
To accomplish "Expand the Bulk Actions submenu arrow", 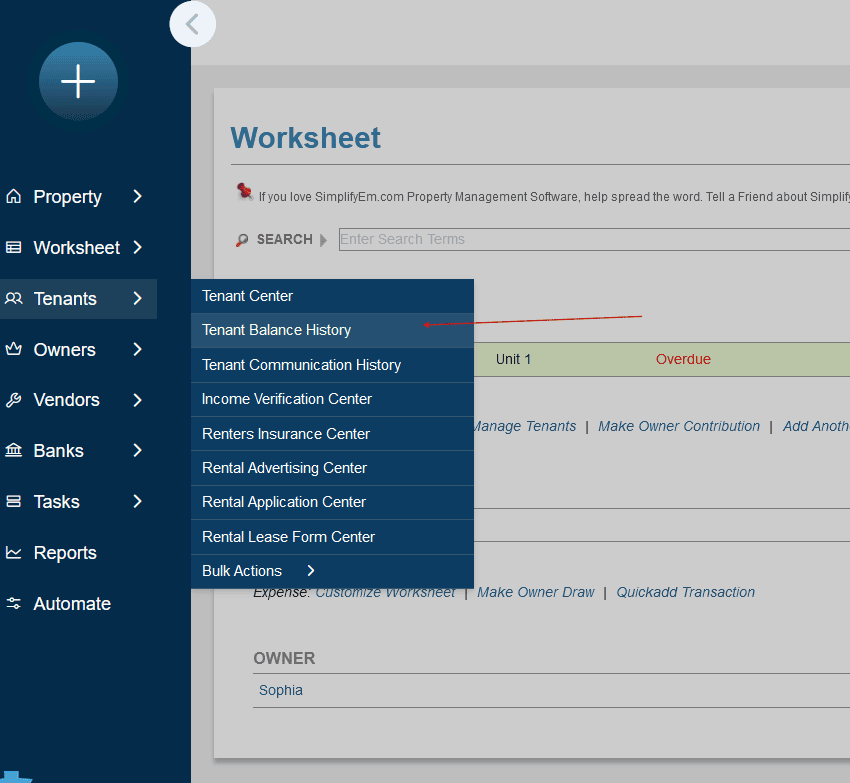I will pyautogui.click(x=311, y=571).
